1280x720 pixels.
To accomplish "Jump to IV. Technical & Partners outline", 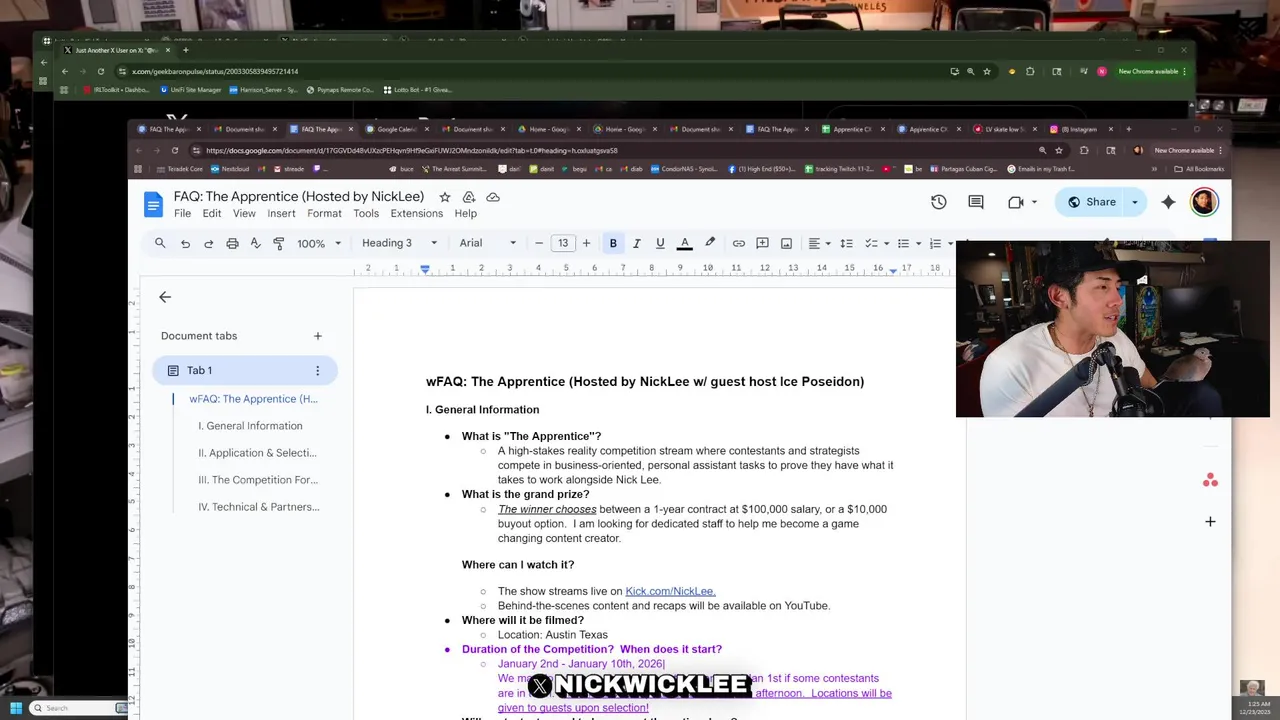I will [x=259, y=507].
